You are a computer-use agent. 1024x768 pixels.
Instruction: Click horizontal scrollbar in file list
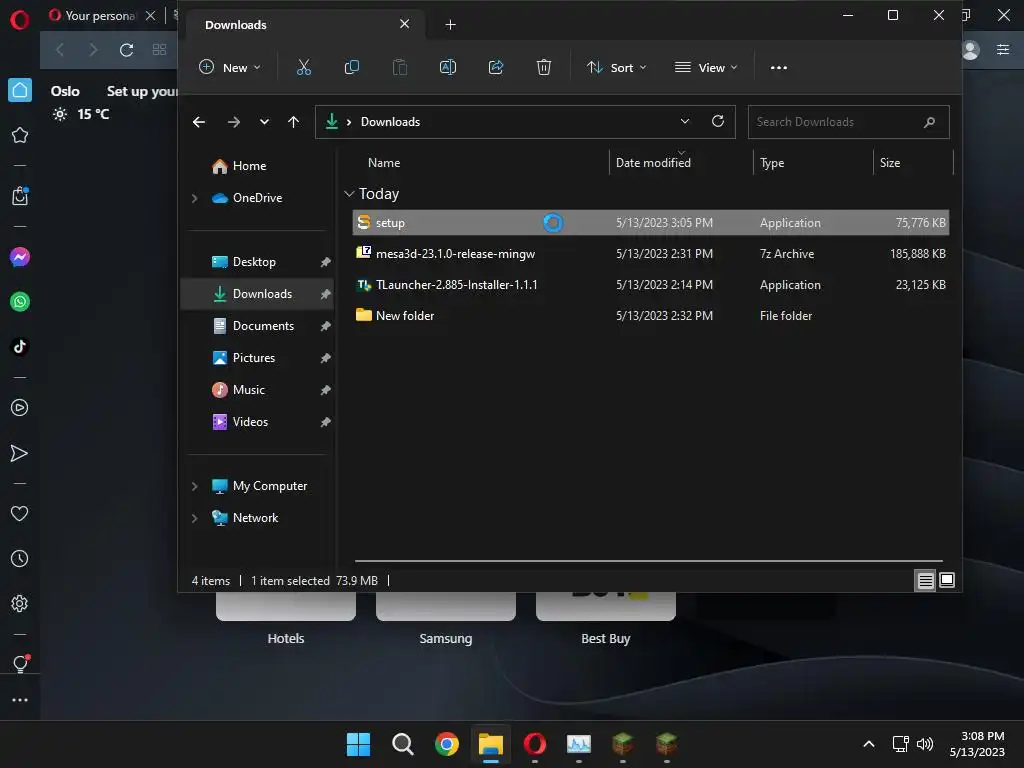pyautogui.click(x=648, y=560)
